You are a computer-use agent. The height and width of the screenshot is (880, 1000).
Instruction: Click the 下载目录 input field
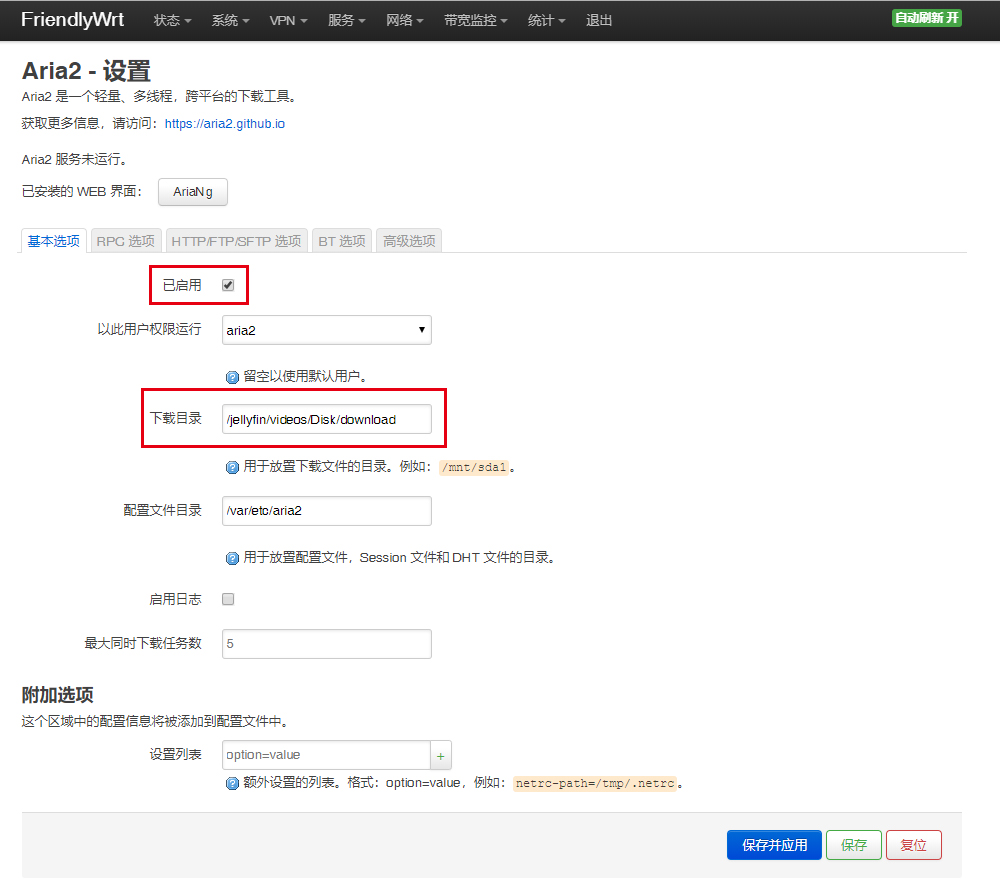[x=327, y=420]
